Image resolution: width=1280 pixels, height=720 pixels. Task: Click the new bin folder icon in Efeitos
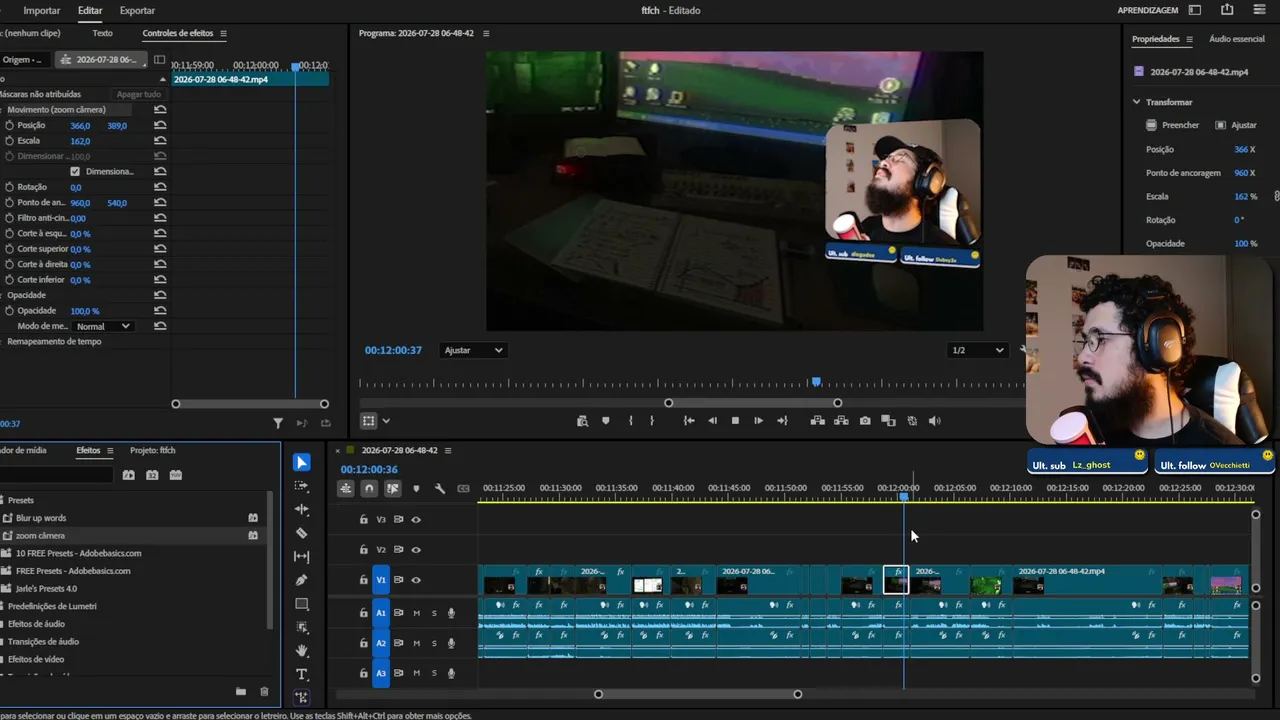241,691
